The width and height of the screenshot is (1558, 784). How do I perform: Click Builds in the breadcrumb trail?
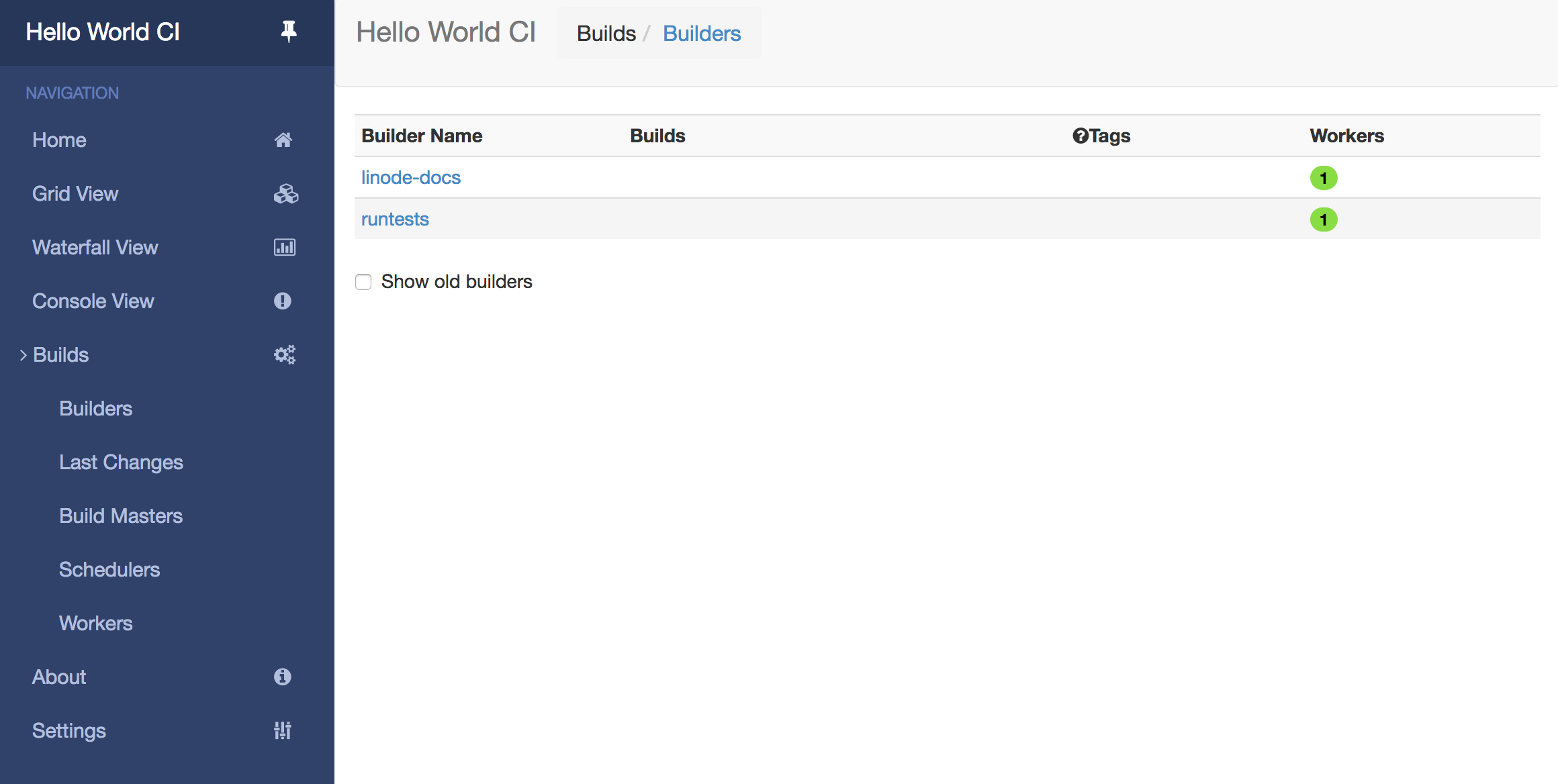pos(605,33)
